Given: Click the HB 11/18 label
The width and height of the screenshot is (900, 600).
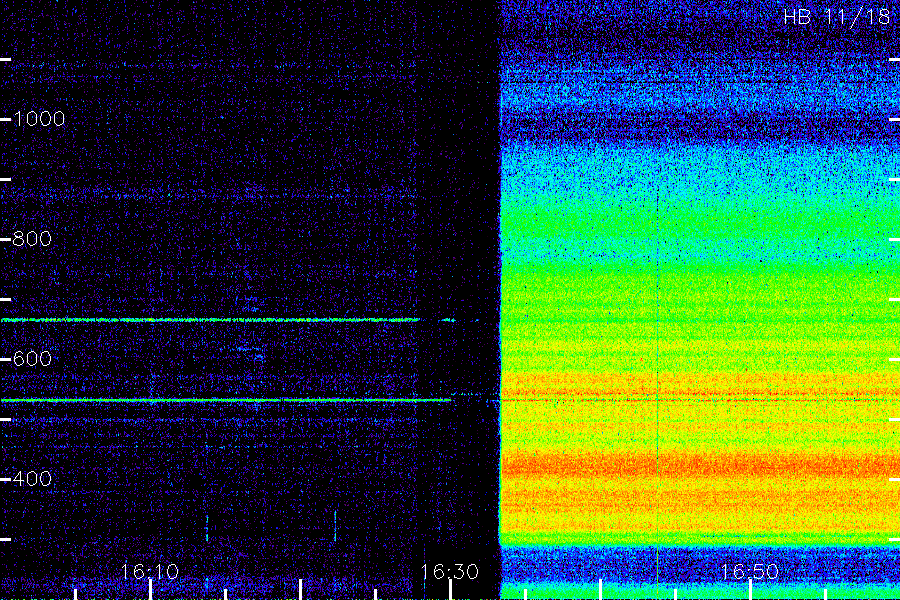Looking at the screenshot, I should [836, 17].
